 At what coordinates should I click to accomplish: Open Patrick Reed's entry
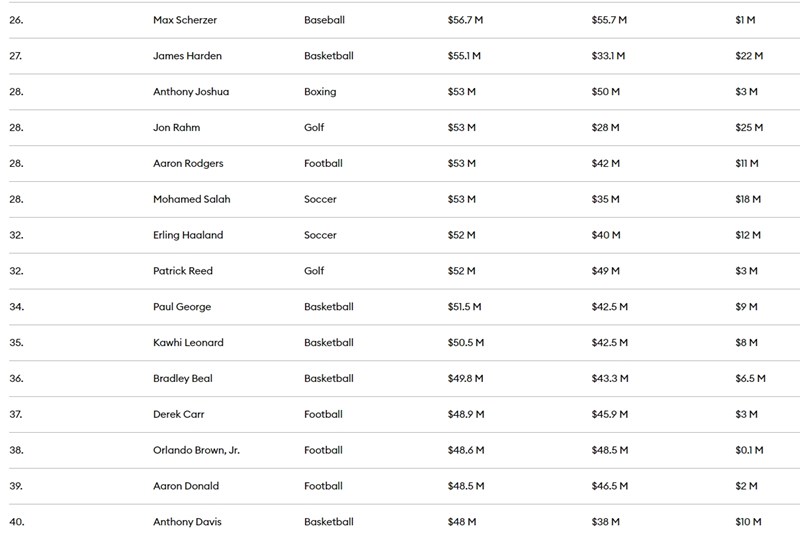point(183,271)
